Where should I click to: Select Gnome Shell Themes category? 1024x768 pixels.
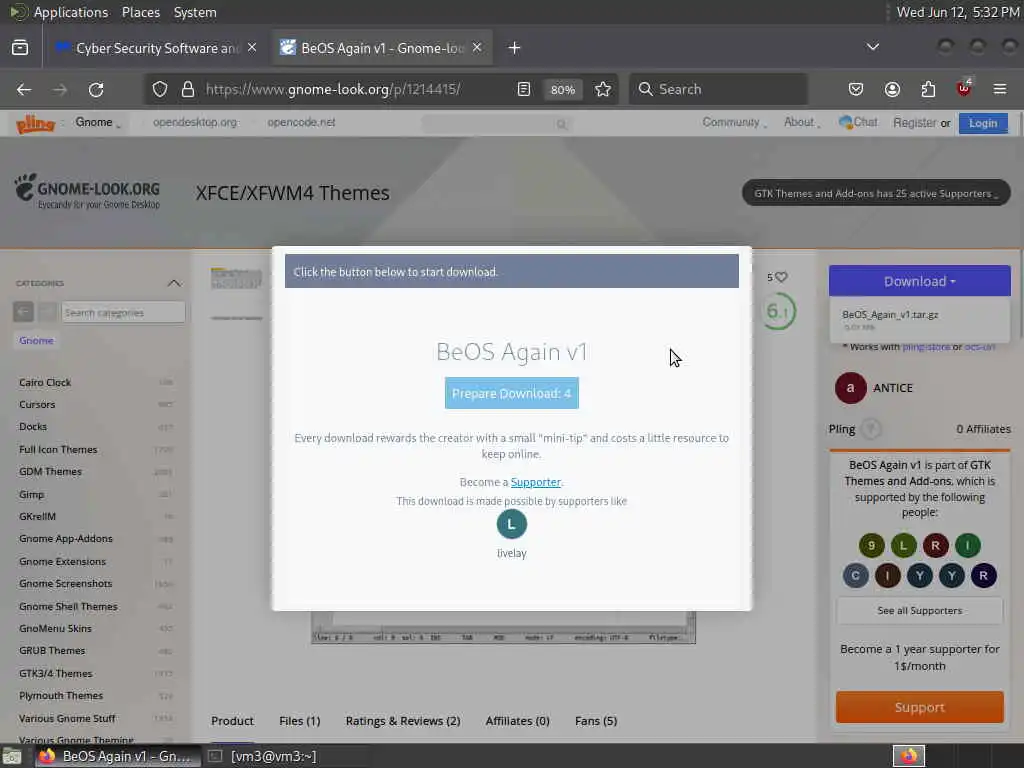pyautogui.click(x=69, y=607)
